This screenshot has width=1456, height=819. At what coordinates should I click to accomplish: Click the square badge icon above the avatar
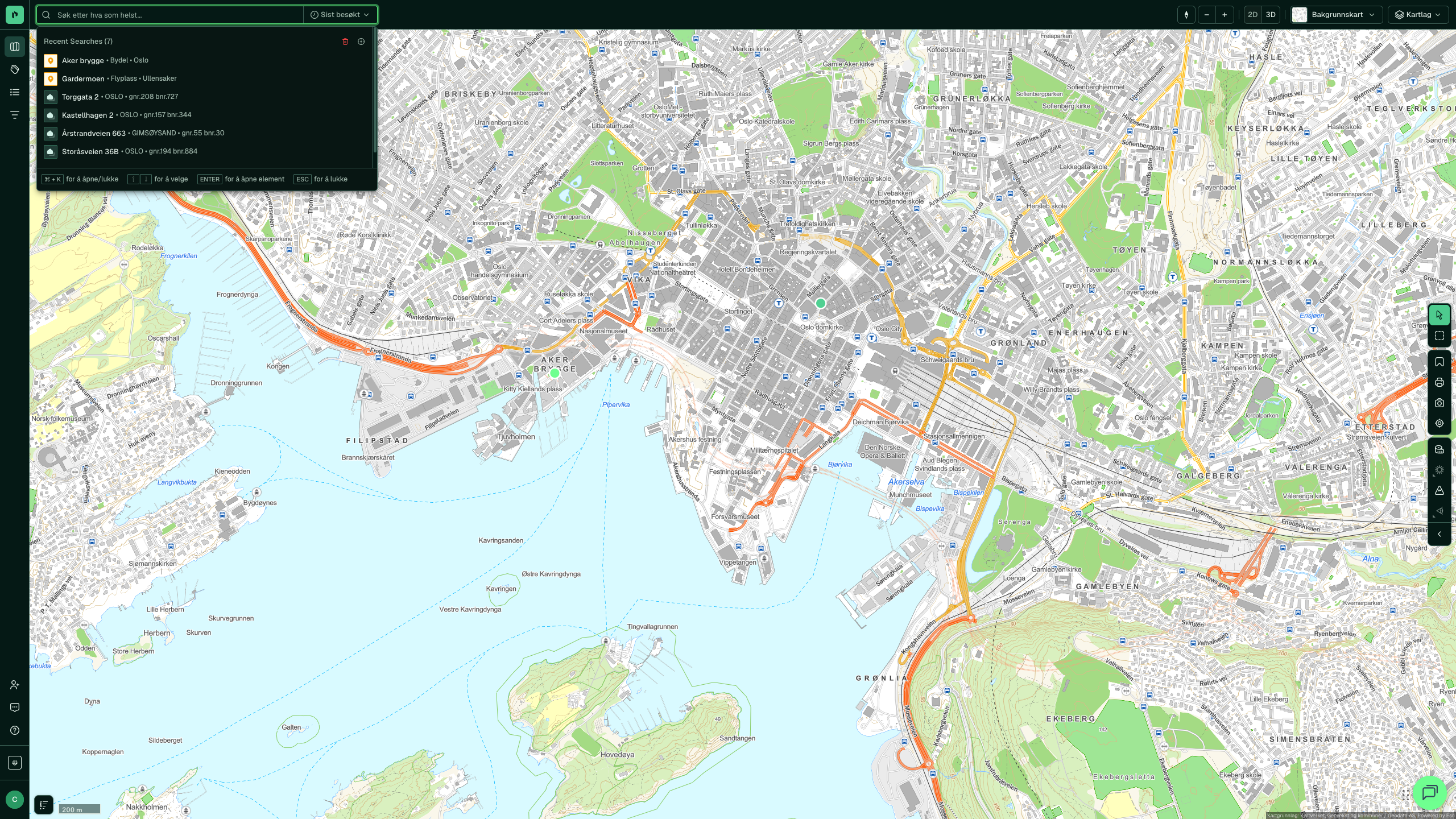[15, 763]
